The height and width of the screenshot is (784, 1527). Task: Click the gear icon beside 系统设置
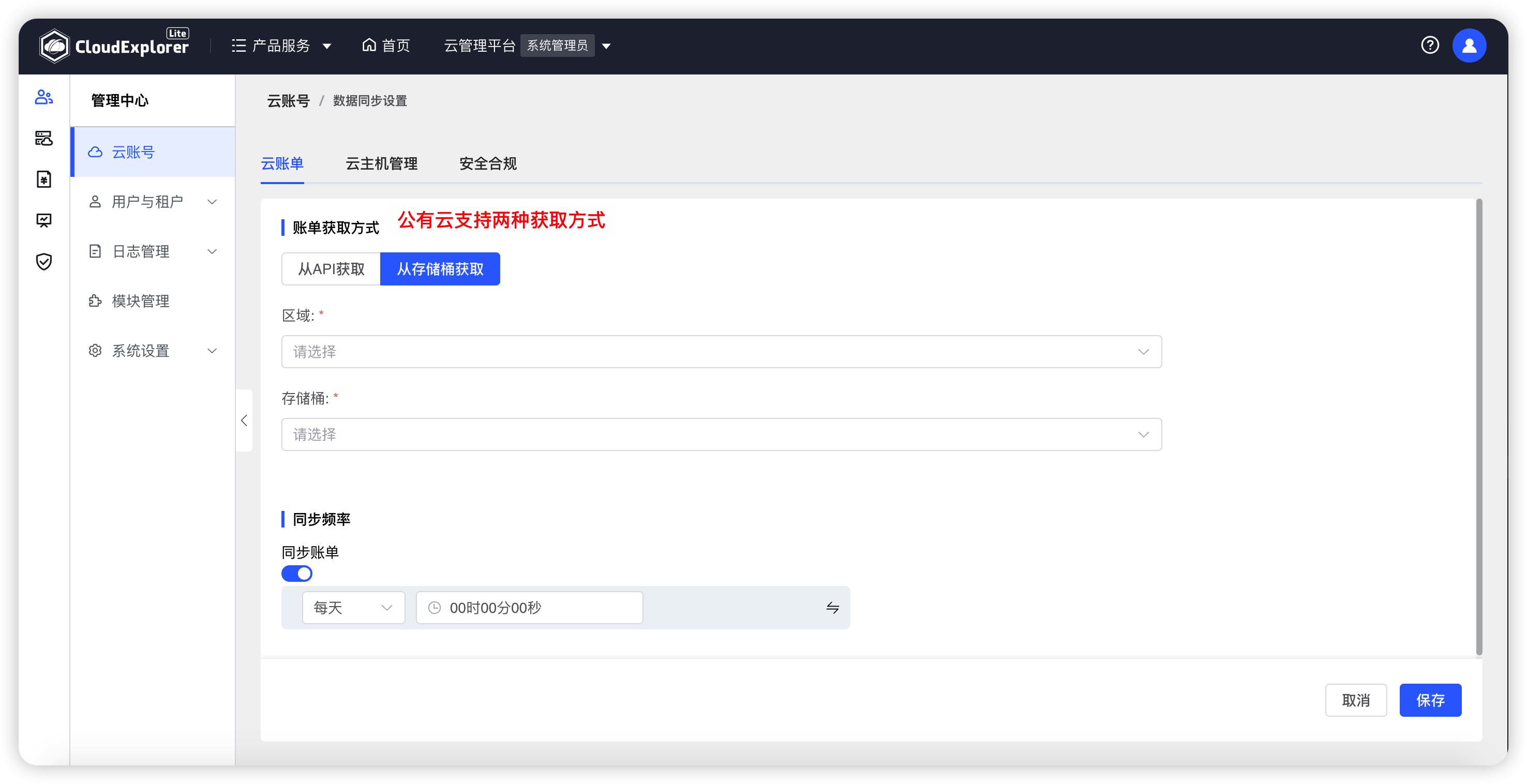(x=95, y=351)
